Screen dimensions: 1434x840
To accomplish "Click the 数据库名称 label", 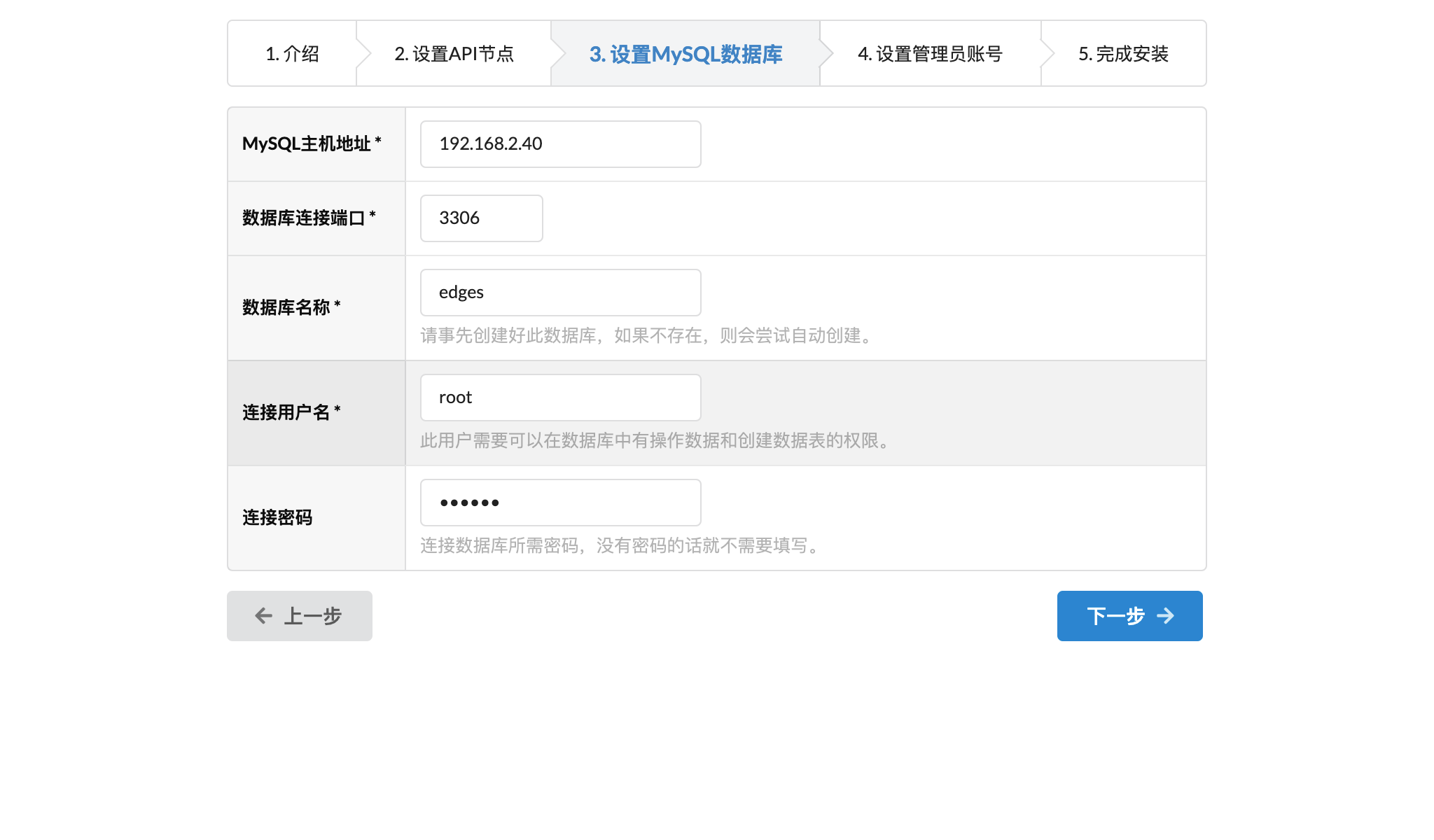I will click(291, 308).
